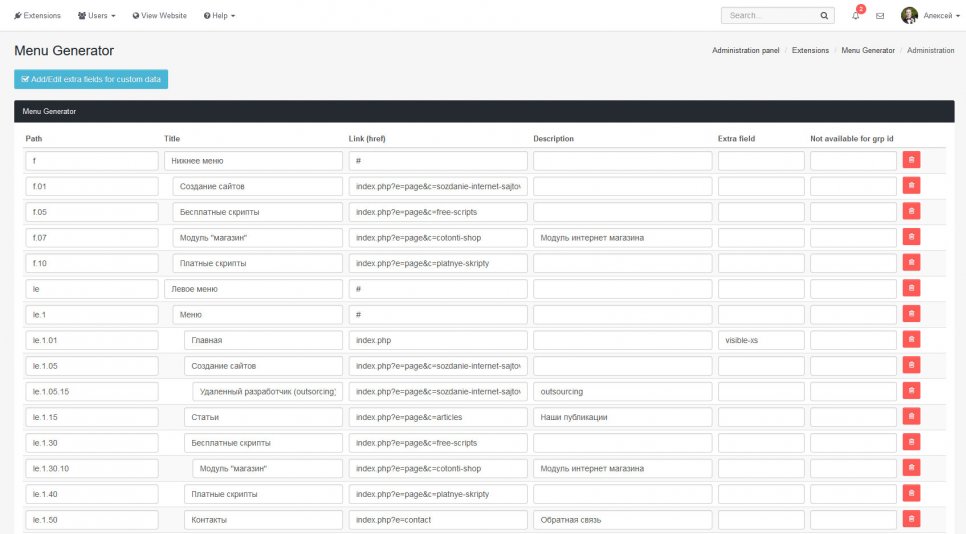Edit the extra field containing visible-xs

tap(761, 340)
